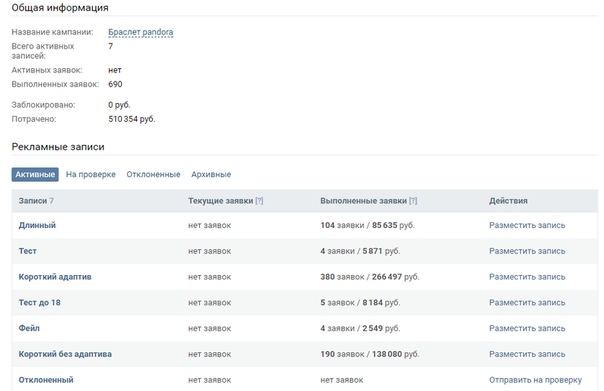The width and height of the screenshot is (604, 391).
Task: Go to the Архивные tab
Action: coord(211,175)
